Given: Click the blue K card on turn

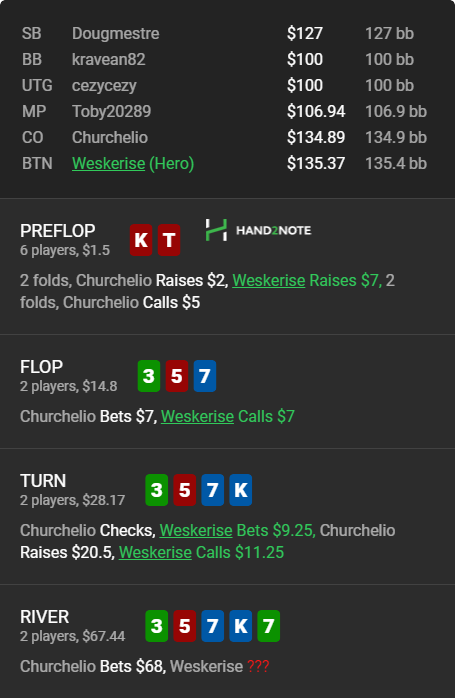Looking at the screenshot, I should point(240,490).
